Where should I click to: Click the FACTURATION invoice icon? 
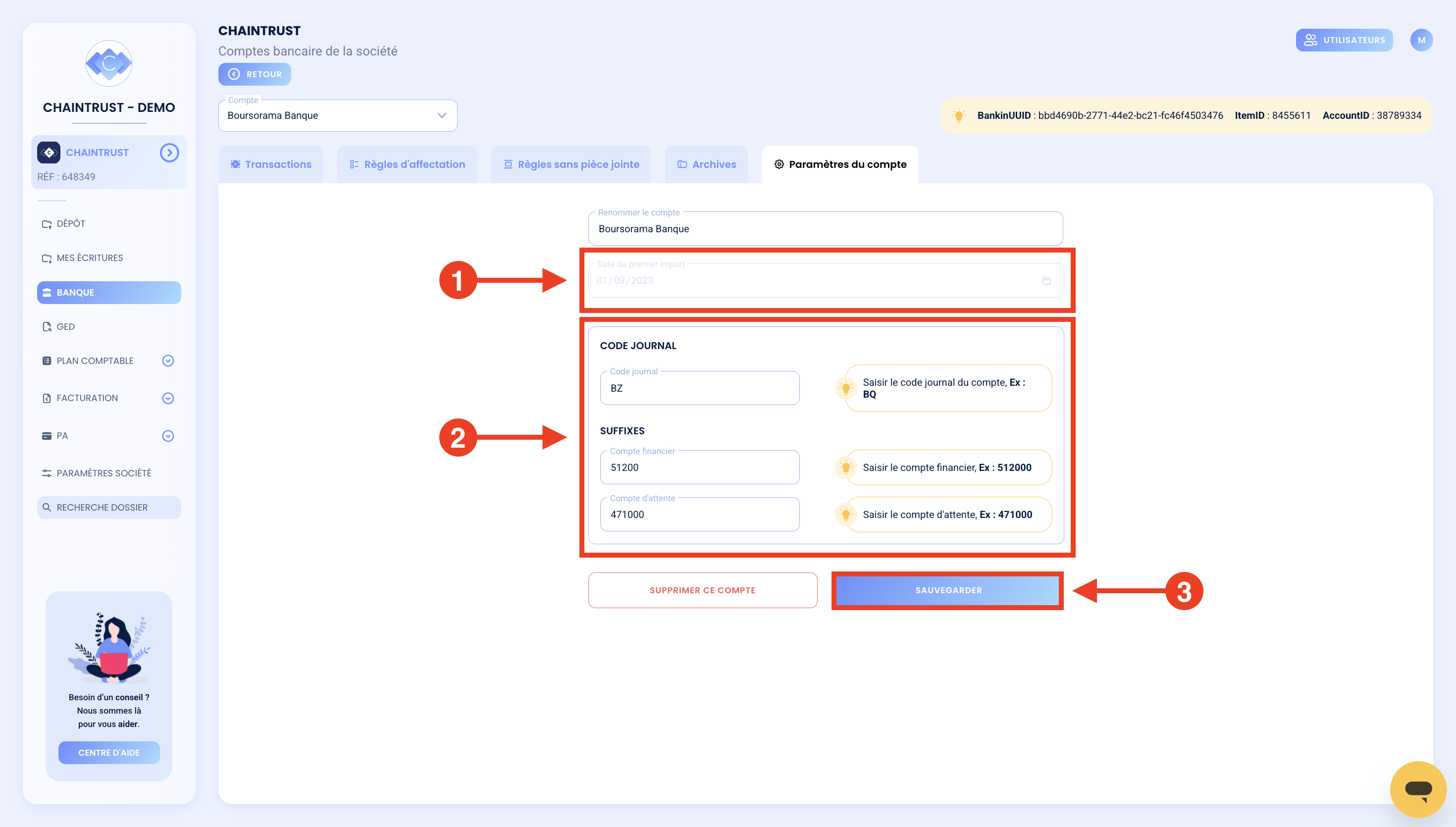click(x=47, y=398)
